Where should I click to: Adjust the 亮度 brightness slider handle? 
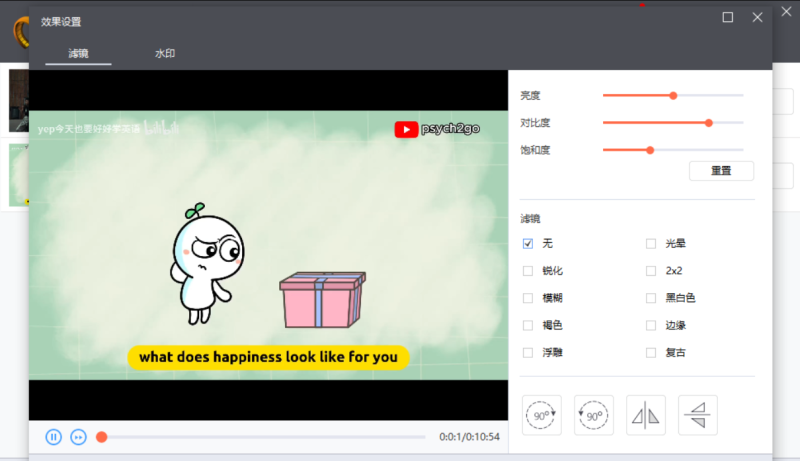pos(673,95)
